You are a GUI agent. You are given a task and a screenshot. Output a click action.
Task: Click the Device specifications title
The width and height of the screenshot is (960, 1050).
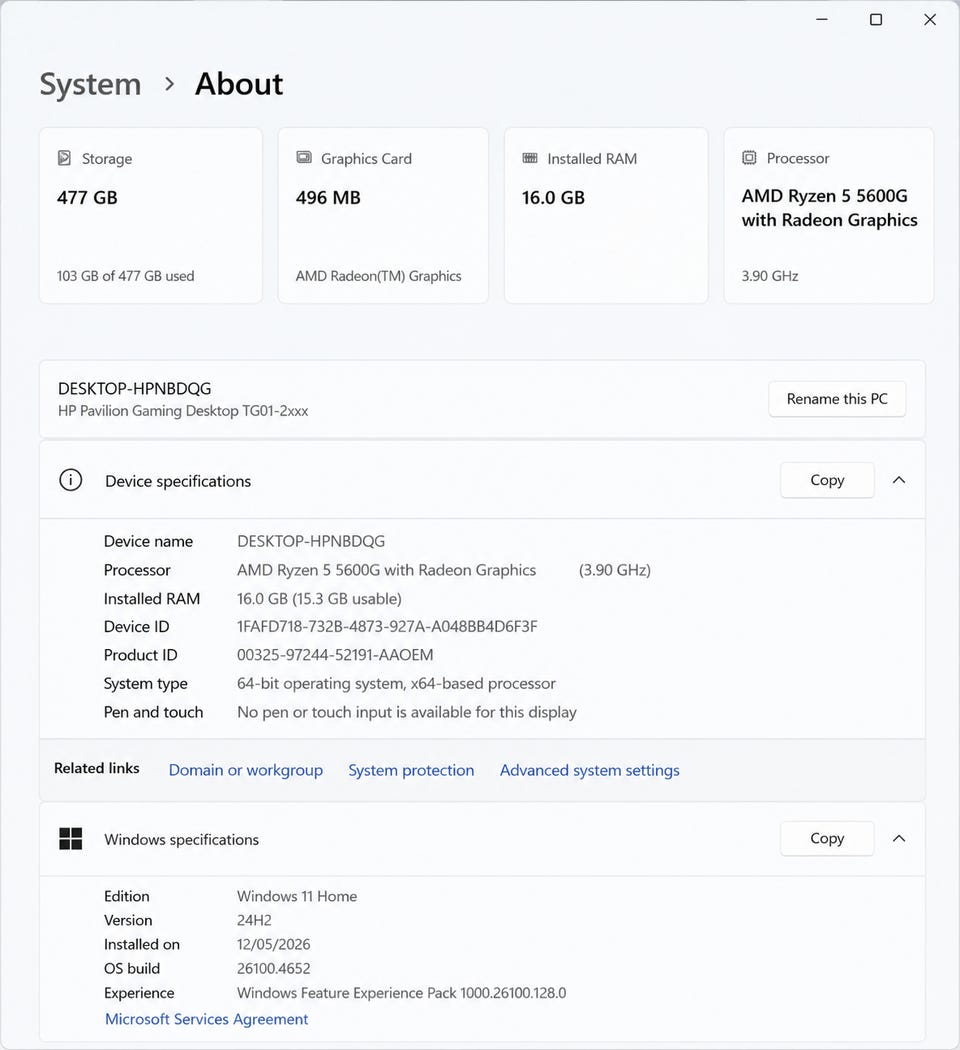coord(178,481)
